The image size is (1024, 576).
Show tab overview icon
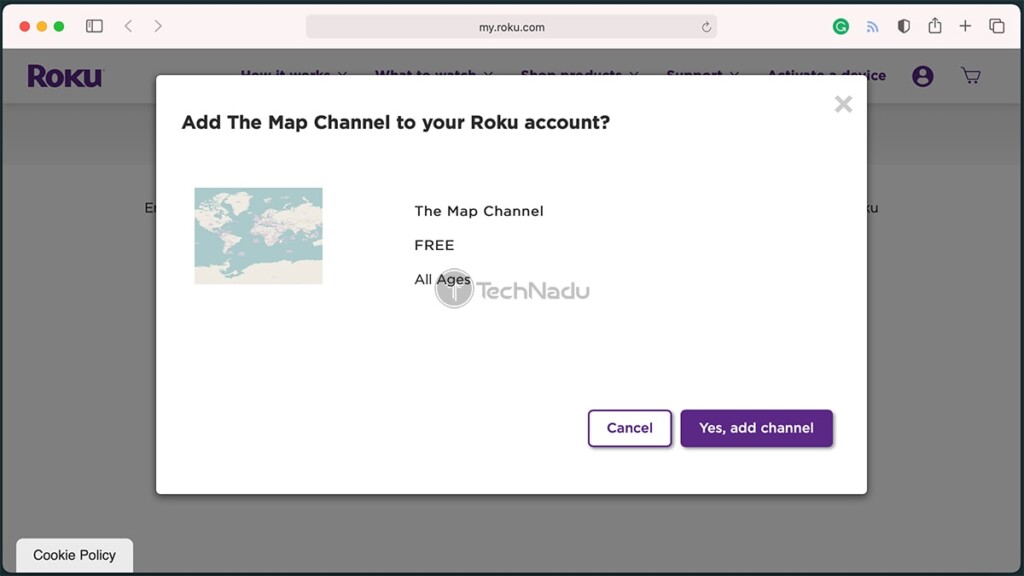997,26
